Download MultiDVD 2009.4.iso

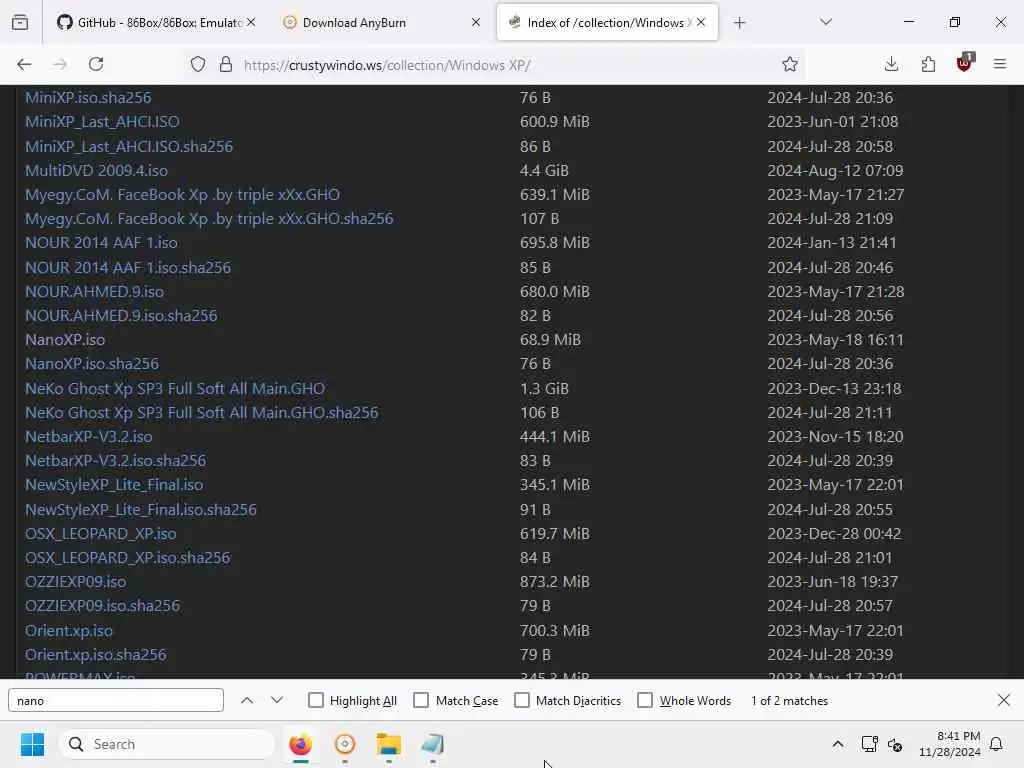coord(97,170)
